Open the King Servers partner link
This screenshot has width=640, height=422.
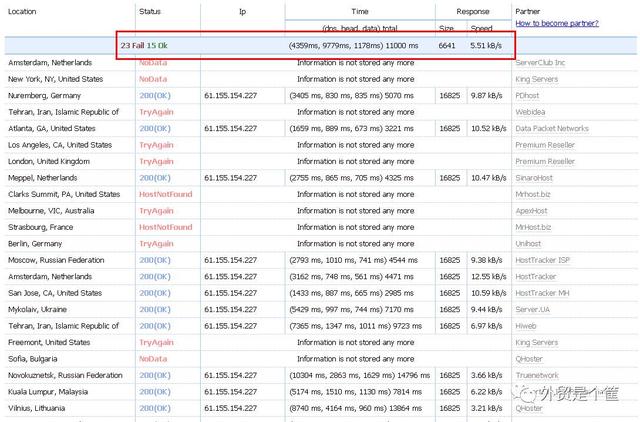click(x=538, y=78)
